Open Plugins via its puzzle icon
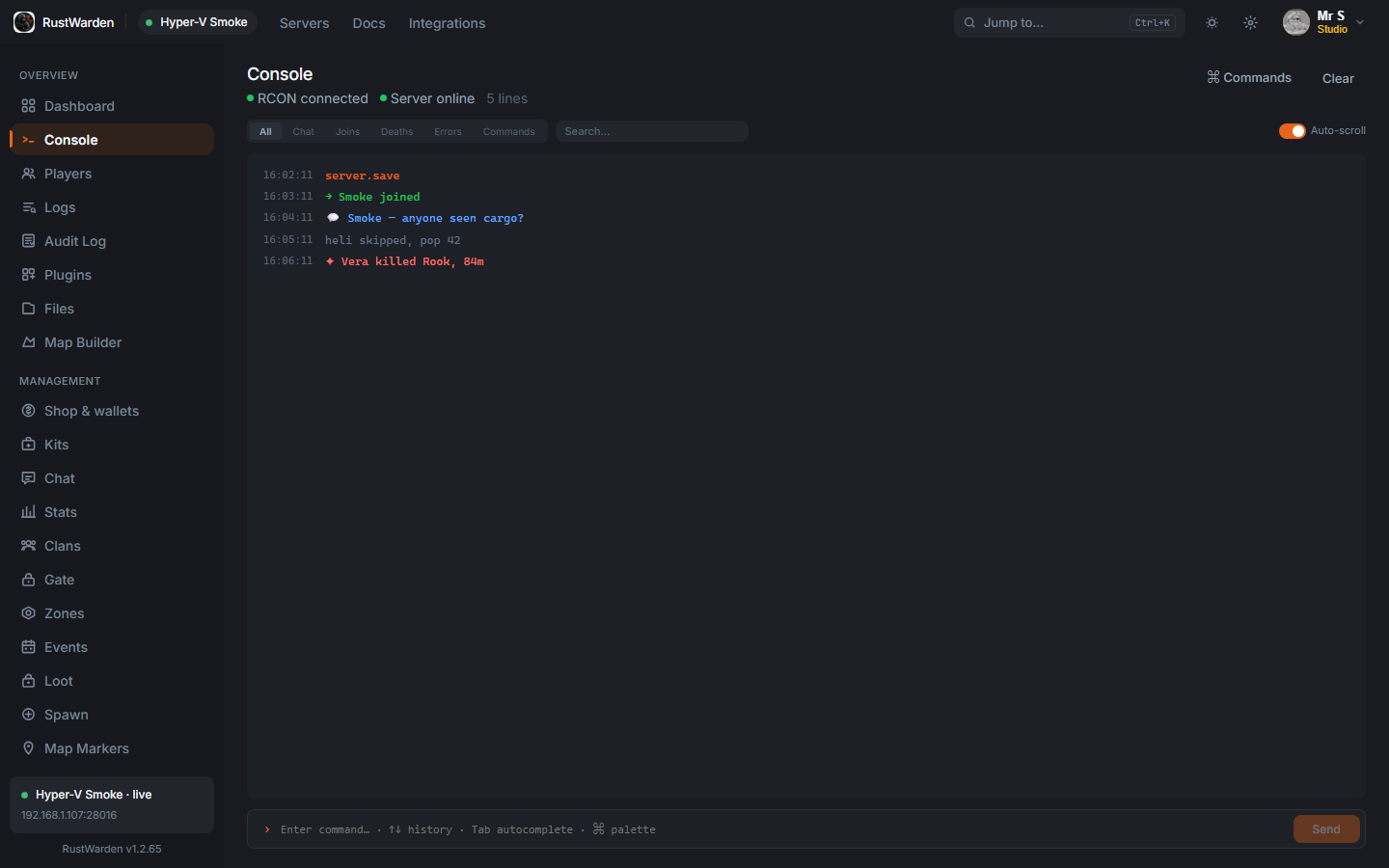The width and height of the screenshot is (1389, 868). [28, 275]
